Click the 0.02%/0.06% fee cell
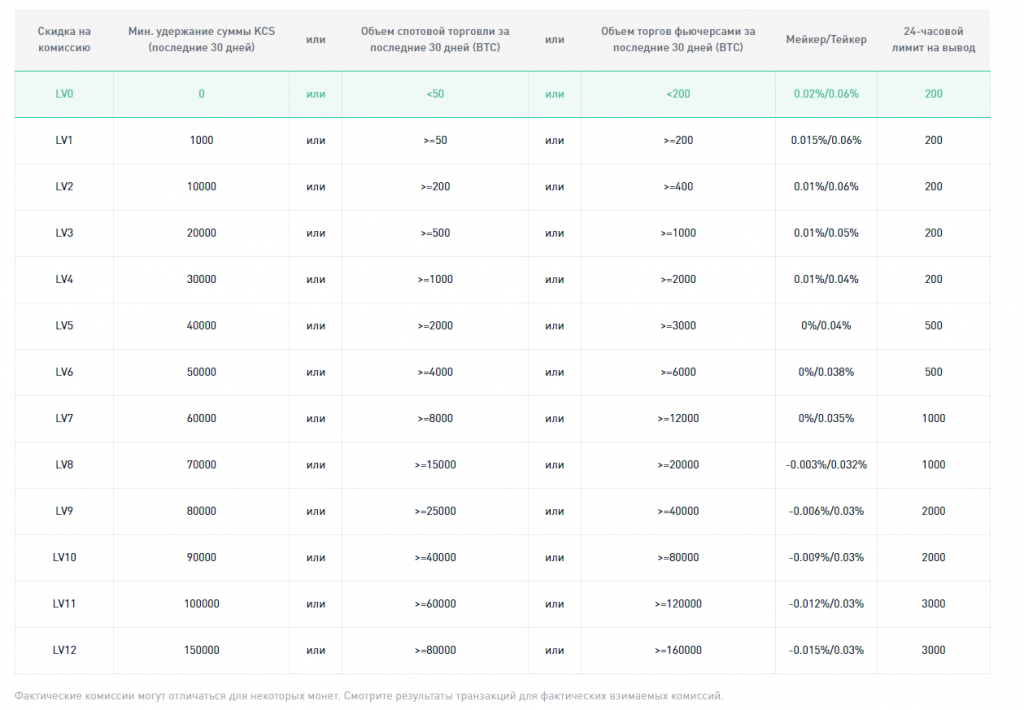The image size is (1024, 710). click(826, 94)
